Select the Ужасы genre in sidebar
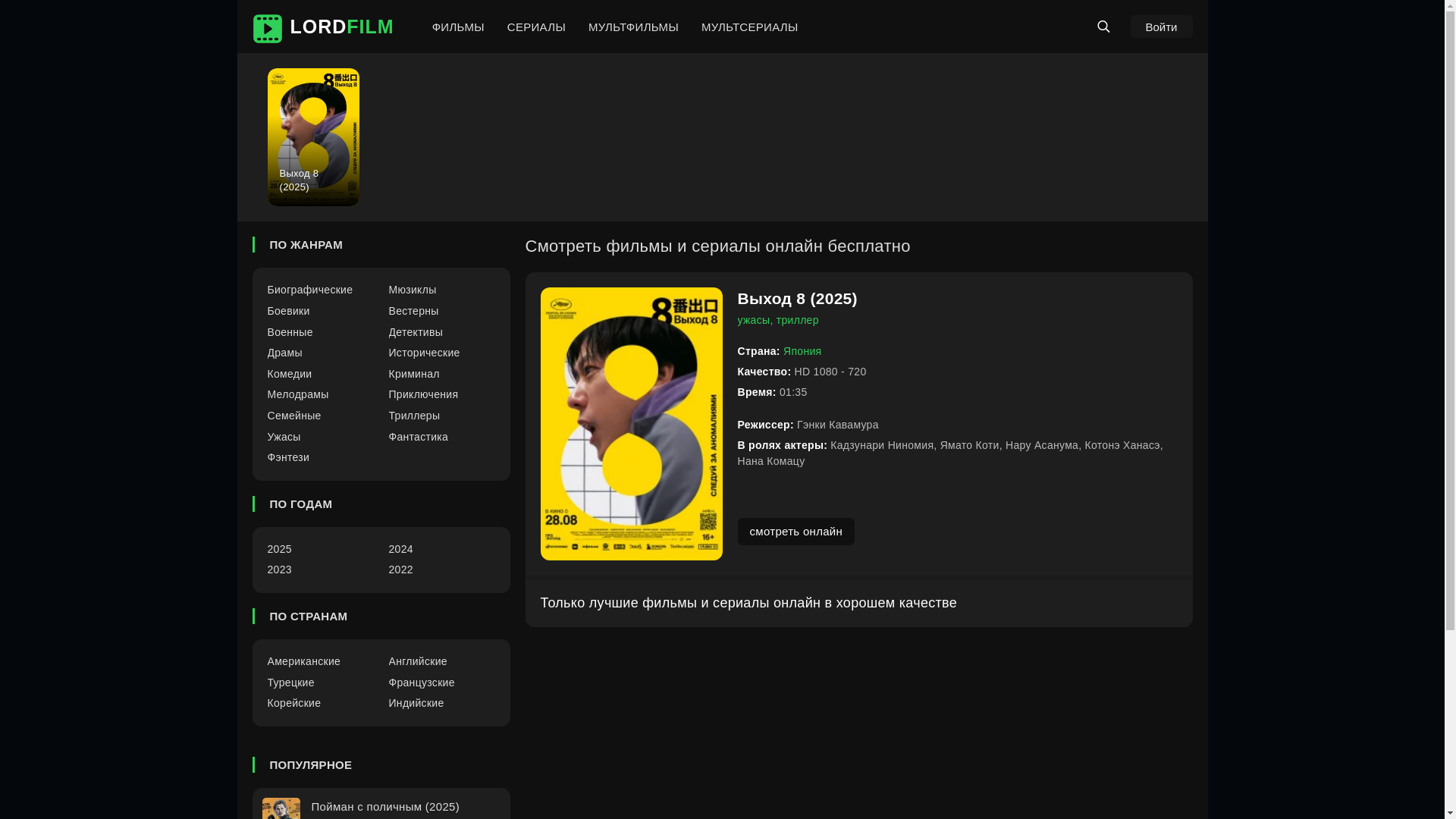 [x=284, y=437]
